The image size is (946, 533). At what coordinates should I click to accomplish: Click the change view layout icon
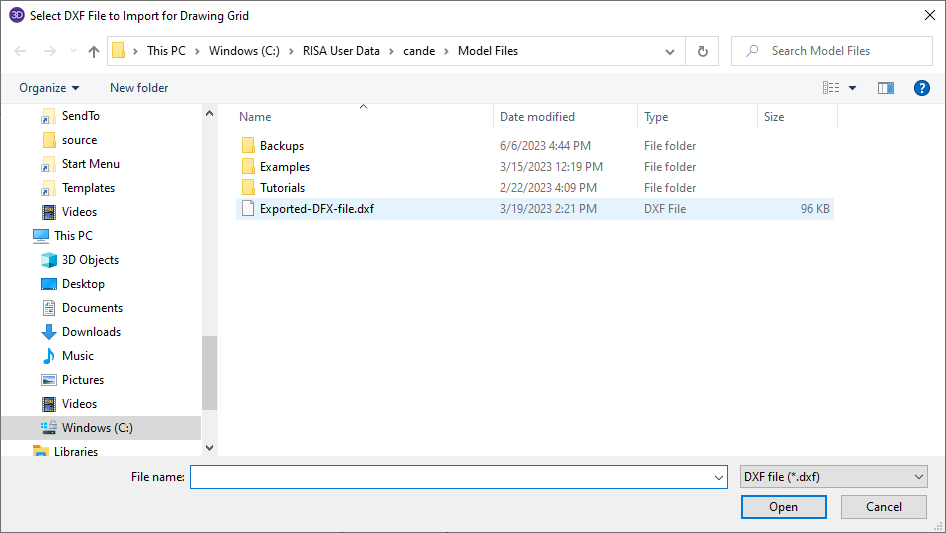tap(831, 88)
